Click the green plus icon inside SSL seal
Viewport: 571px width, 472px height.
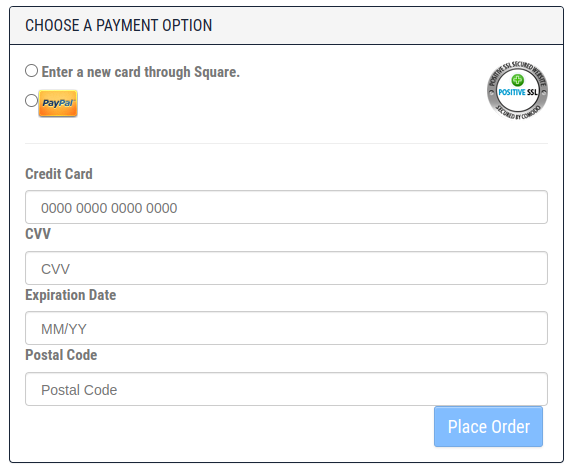[517, 80]
